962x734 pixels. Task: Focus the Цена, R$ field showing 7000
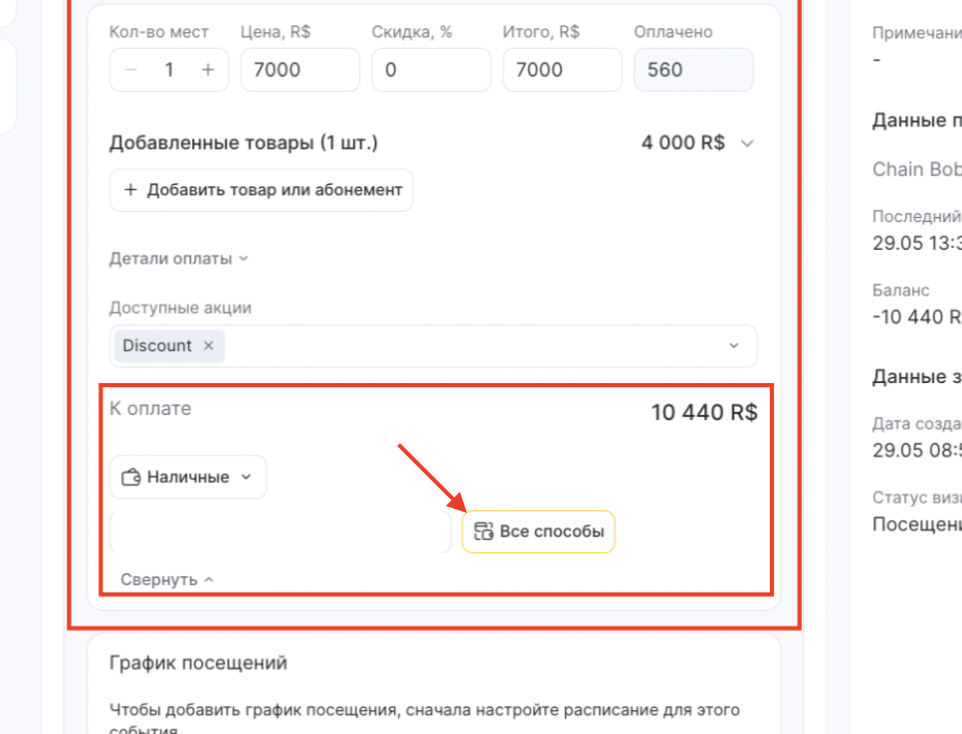300,70
